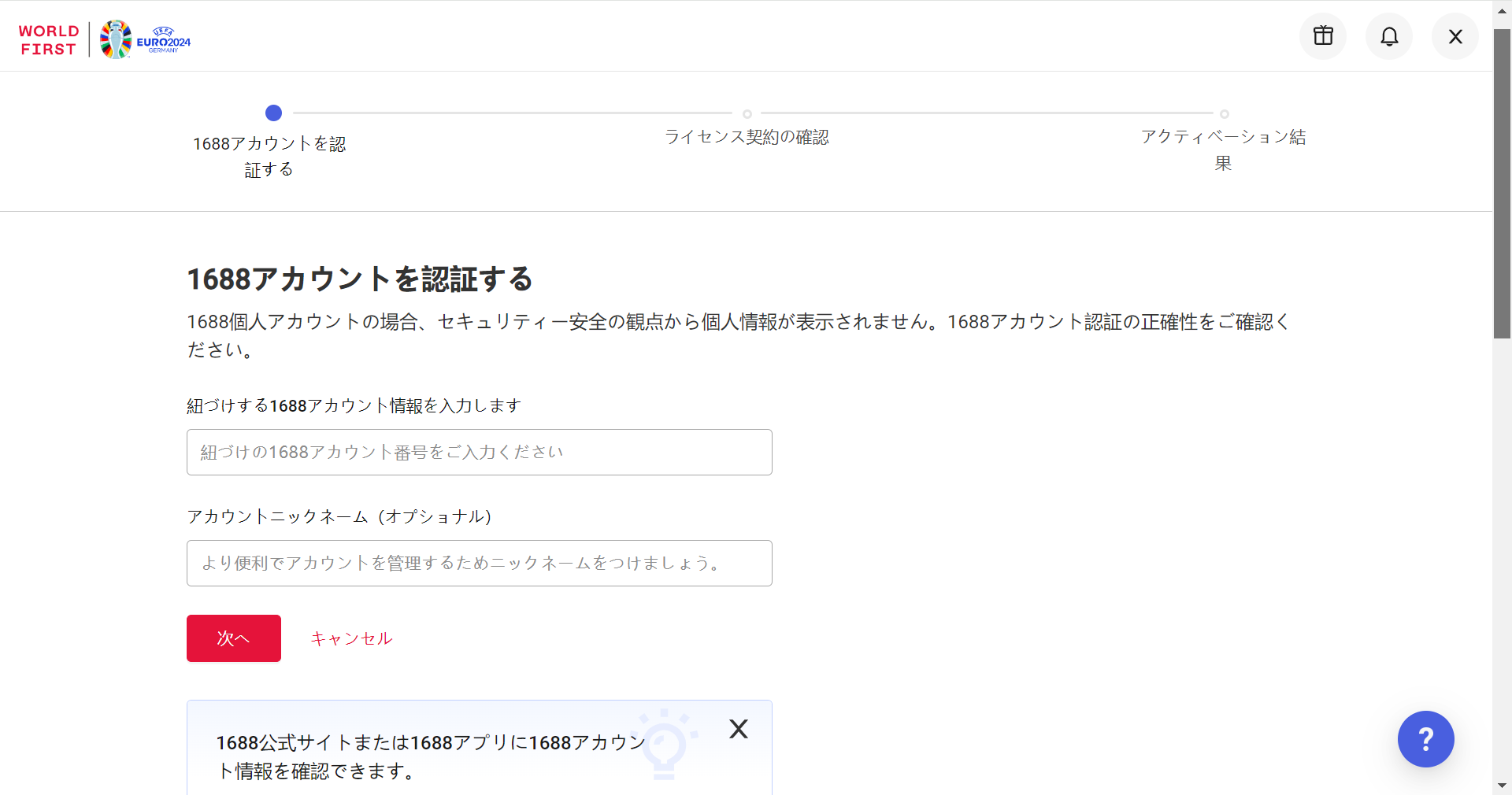The width and height of the screenshot is (1512, 795).
Task: Click the gift box promotions icon
Action: 1322,35
